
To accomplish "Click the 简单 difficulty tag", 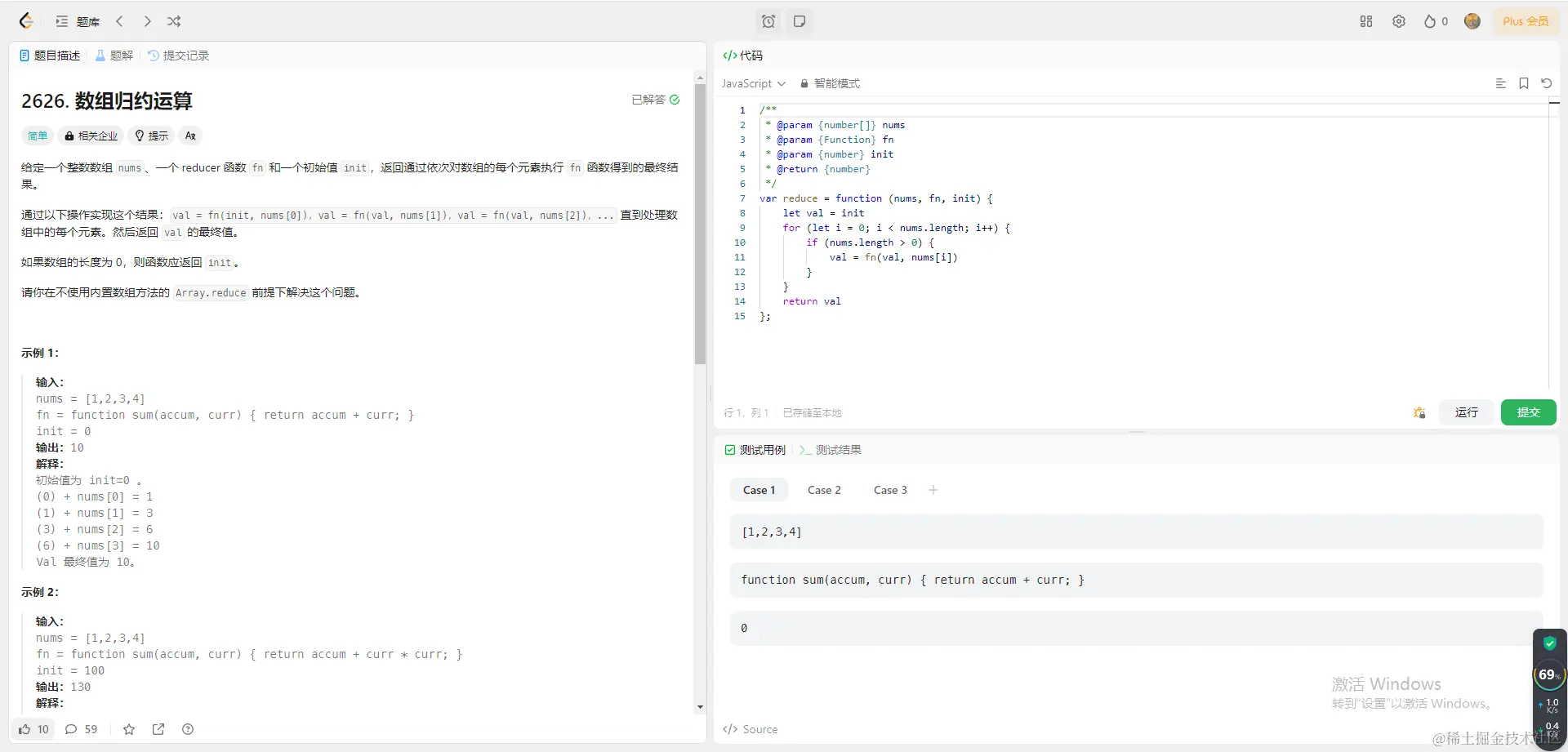I will pos(38,136).
